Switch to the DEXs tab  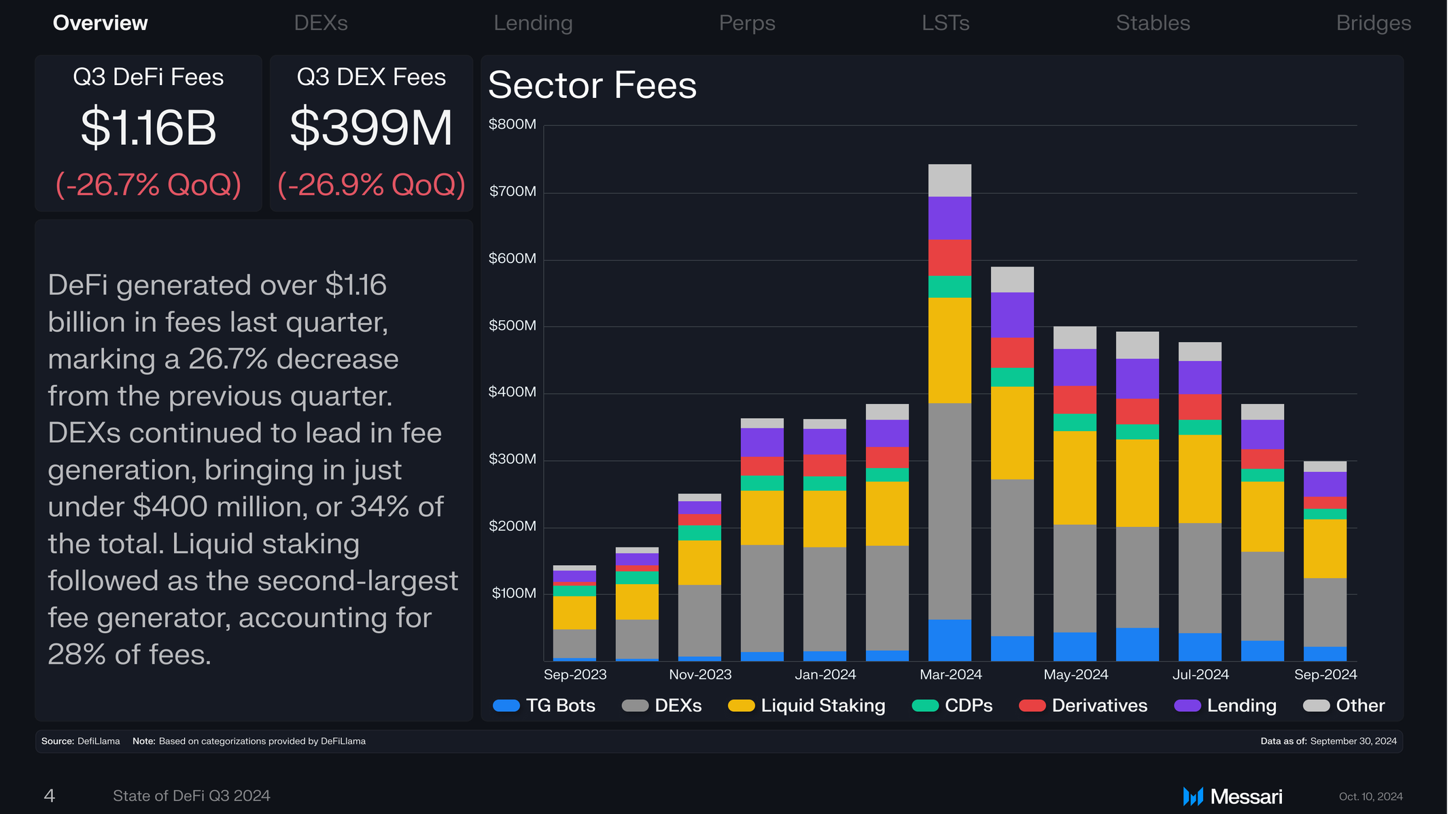click(x=321, y=23)
